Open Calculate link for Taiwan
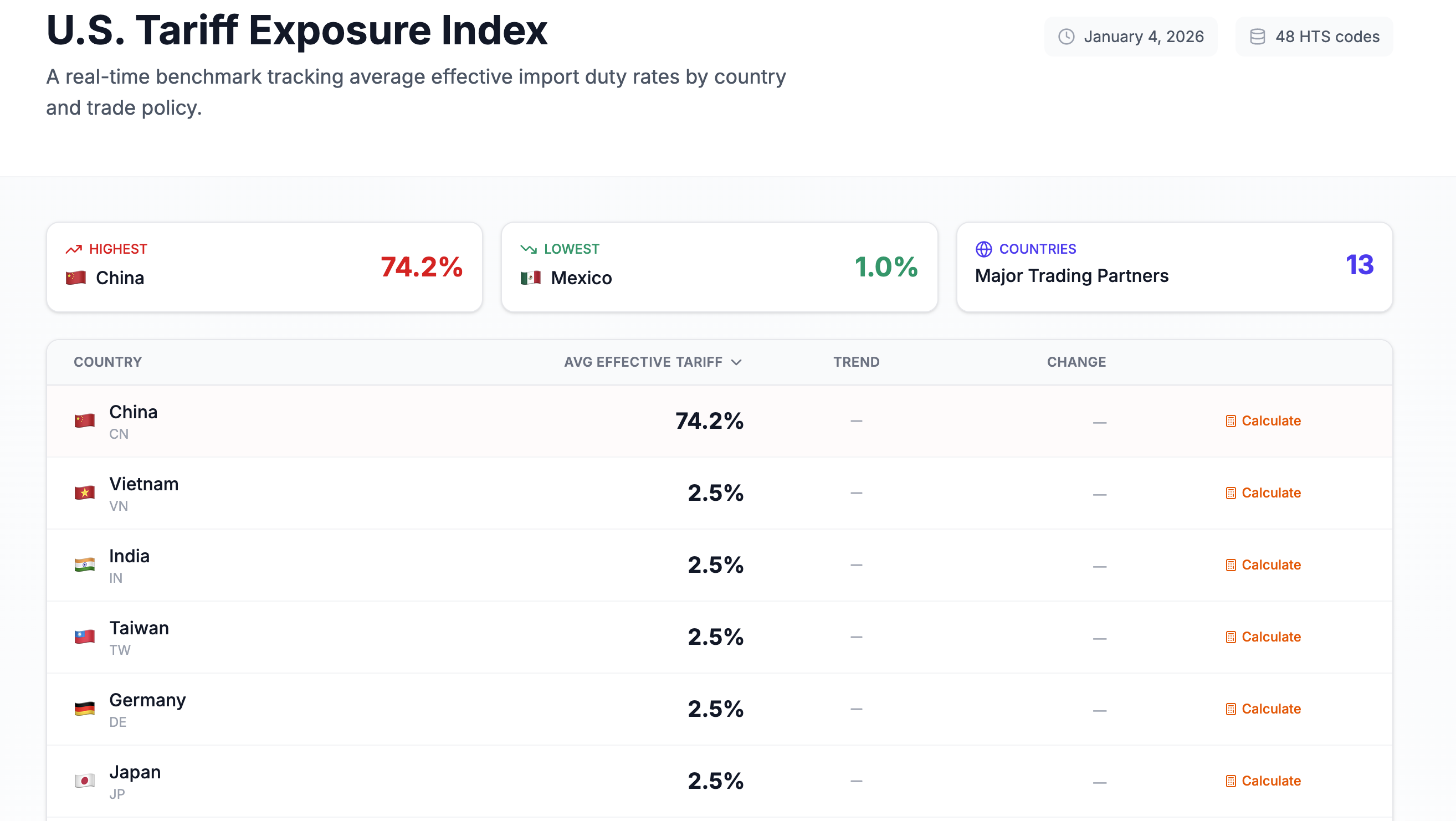The width and height of the screenshot is (1456, 821). click(x=1263, y=637)
